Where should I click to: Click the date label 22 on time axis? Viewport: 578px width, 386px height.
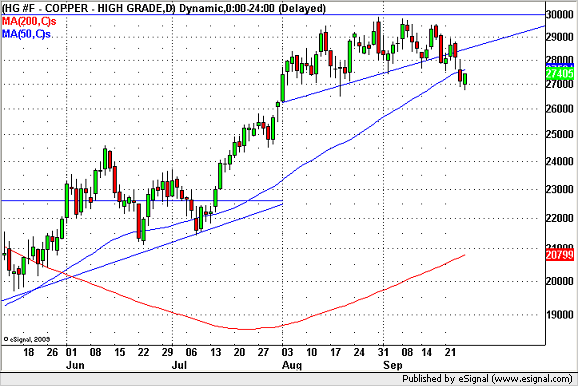pos(143,352)
